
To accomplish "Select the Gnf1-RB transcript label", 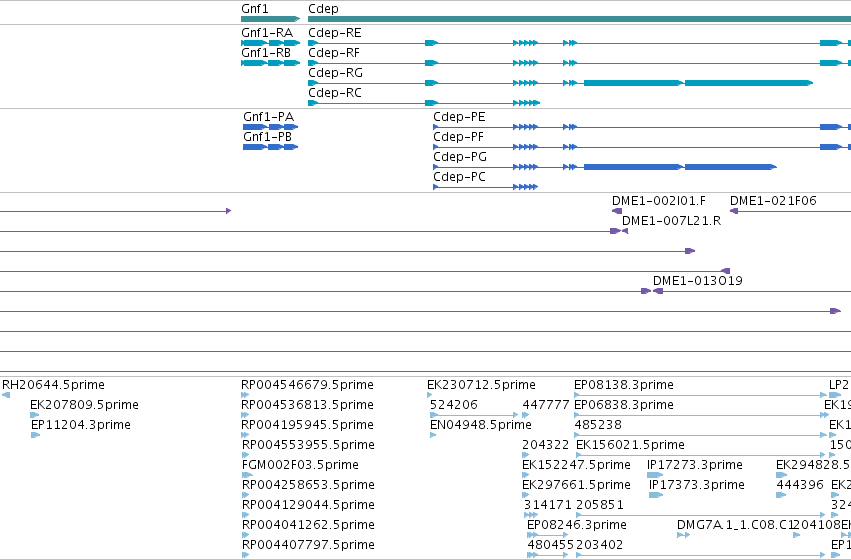I will pos(266,53).
